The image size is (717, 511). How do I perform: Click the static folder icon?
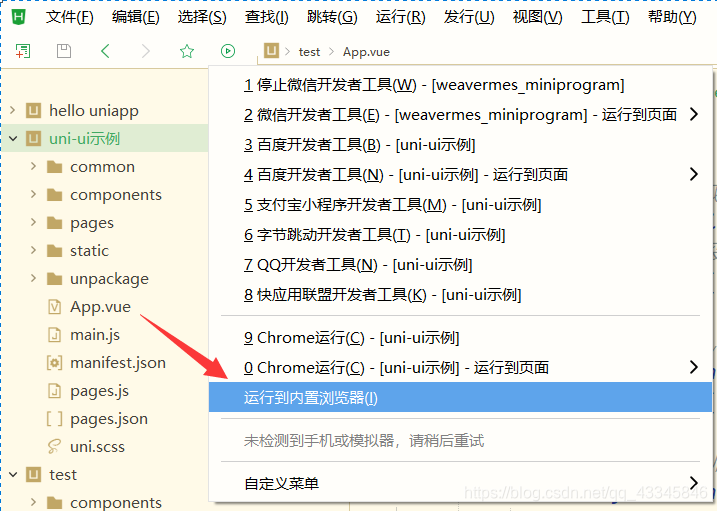(54, 251)
